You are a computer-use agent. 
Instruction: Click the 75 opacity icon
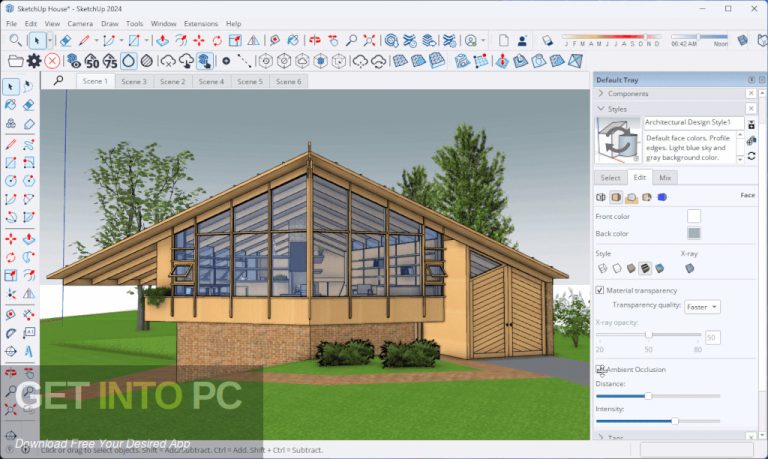[110, 62]
